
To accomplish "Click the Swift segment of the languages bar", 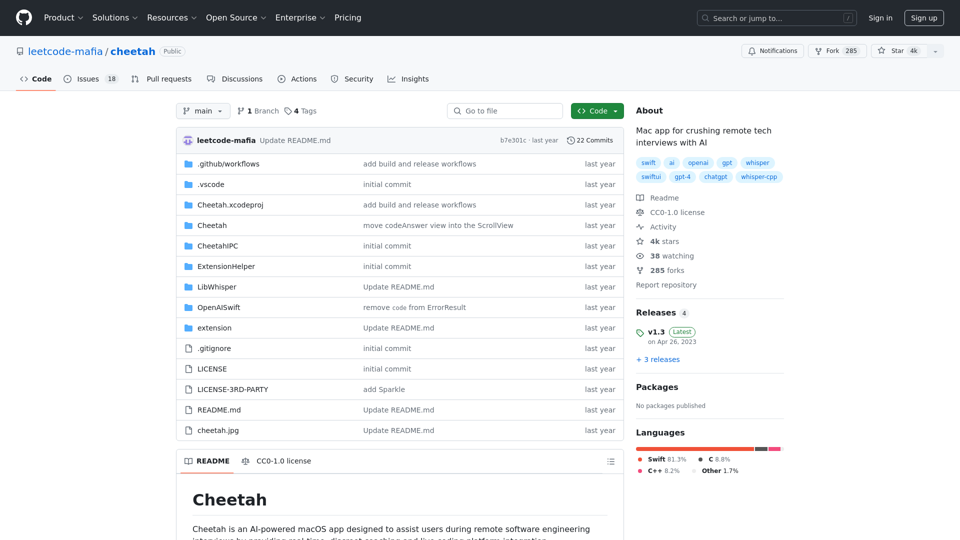I will click(694, 449).
